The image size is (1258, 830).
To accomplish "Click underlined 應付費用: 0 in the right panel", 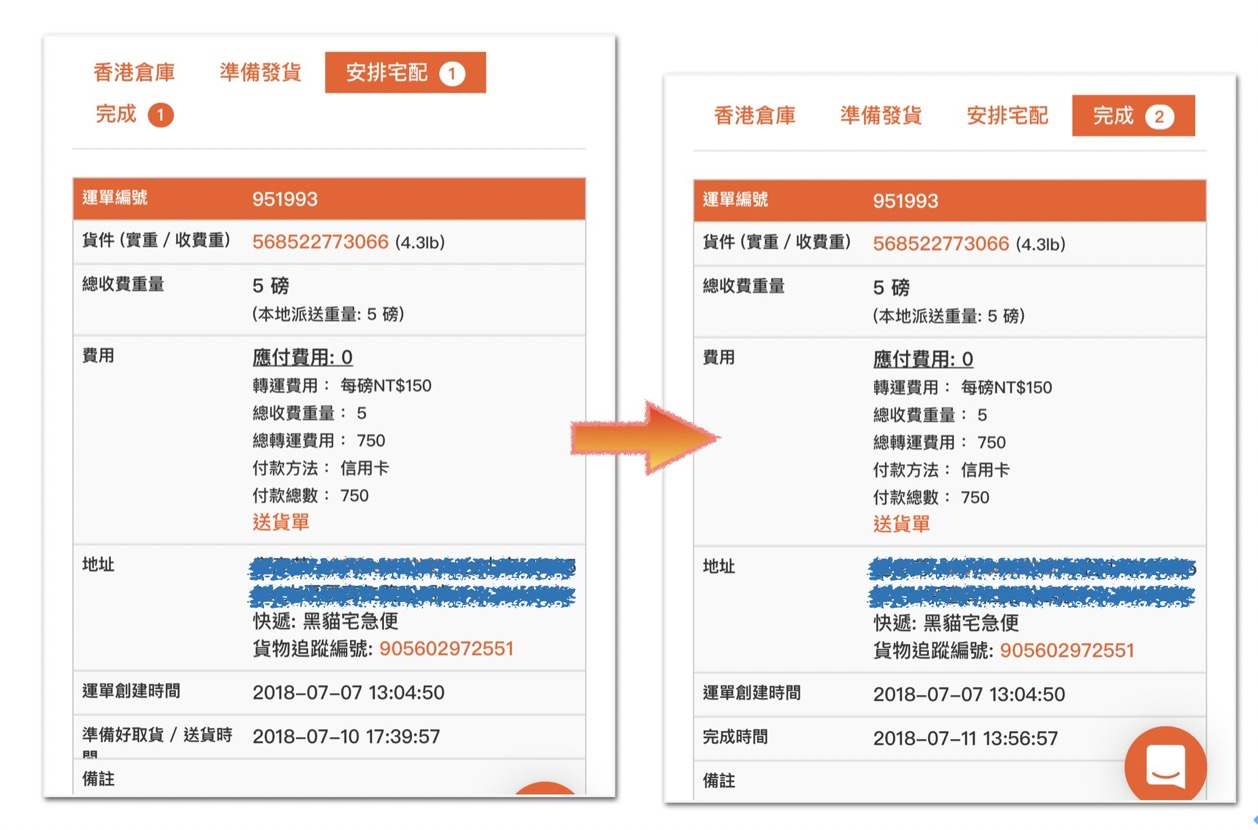I will (x=923, y=360).
